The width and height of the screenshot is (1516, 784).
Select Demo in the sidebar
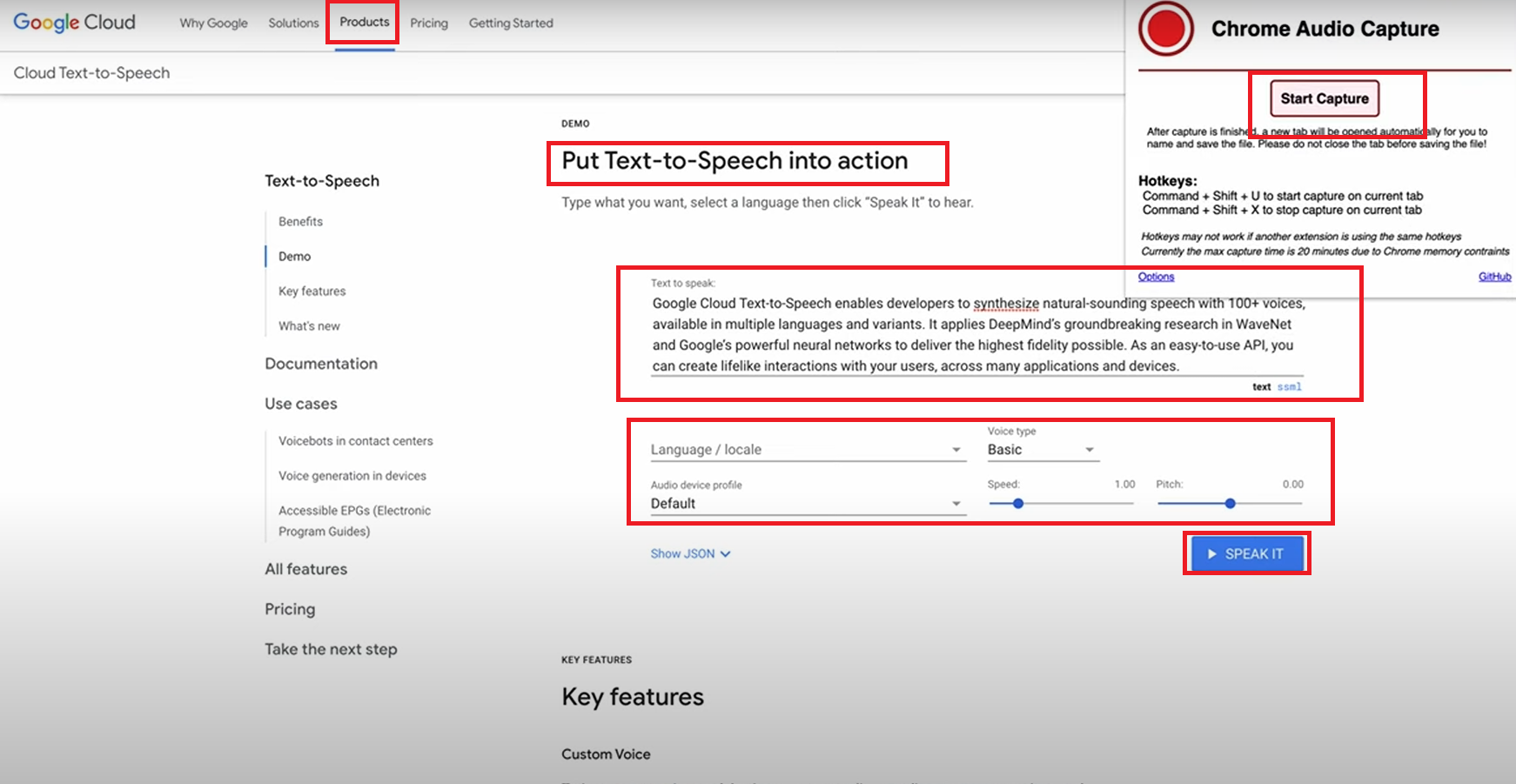click(294, 257)
